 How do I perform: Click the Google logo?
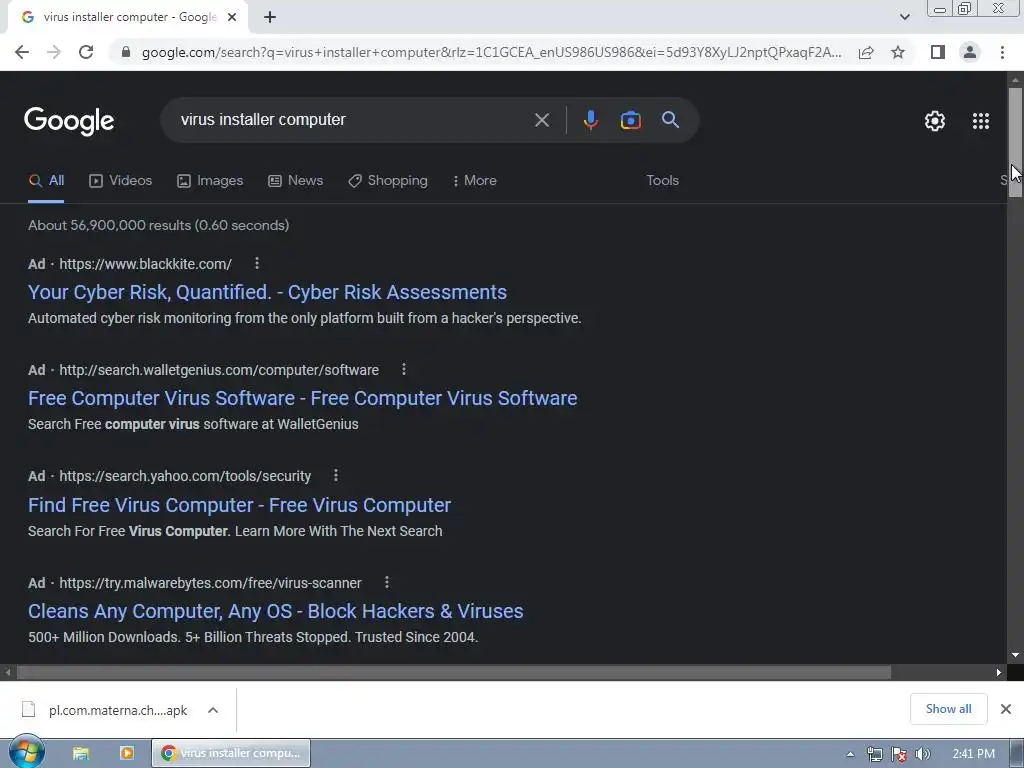coord(69,121)
